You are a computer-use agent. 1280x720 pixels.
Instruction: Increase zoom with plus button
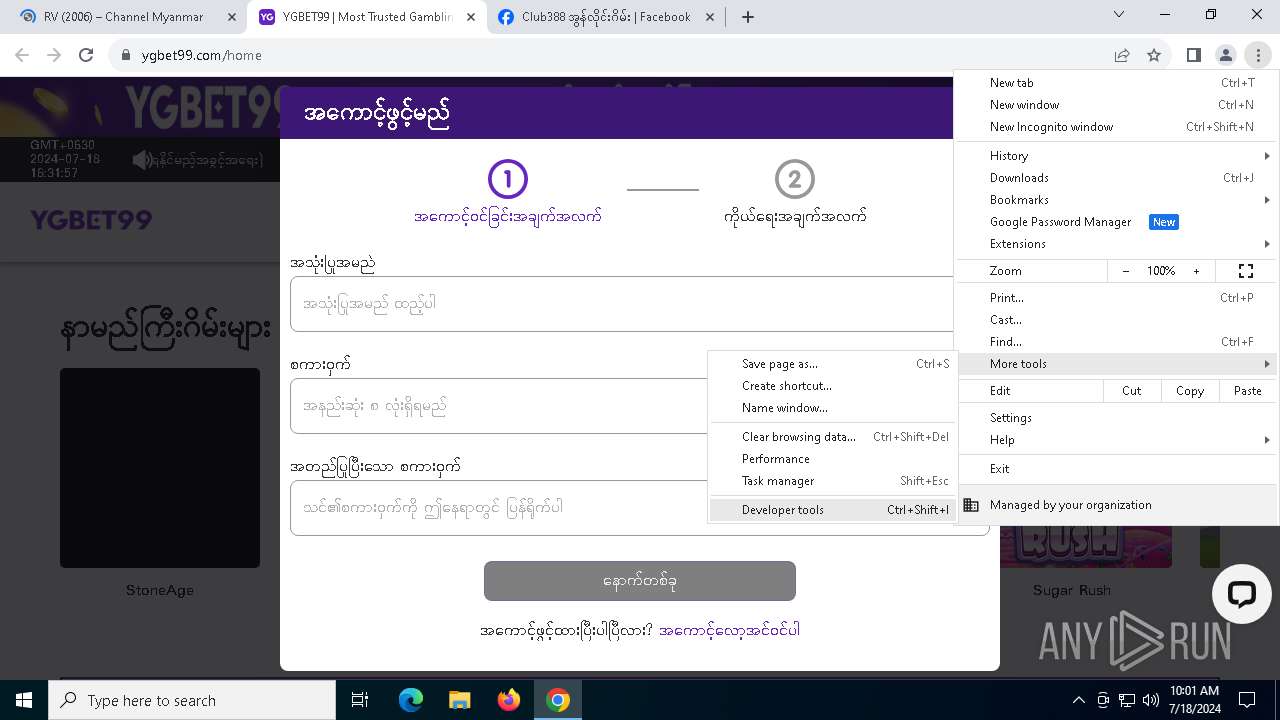(1196, 271)
